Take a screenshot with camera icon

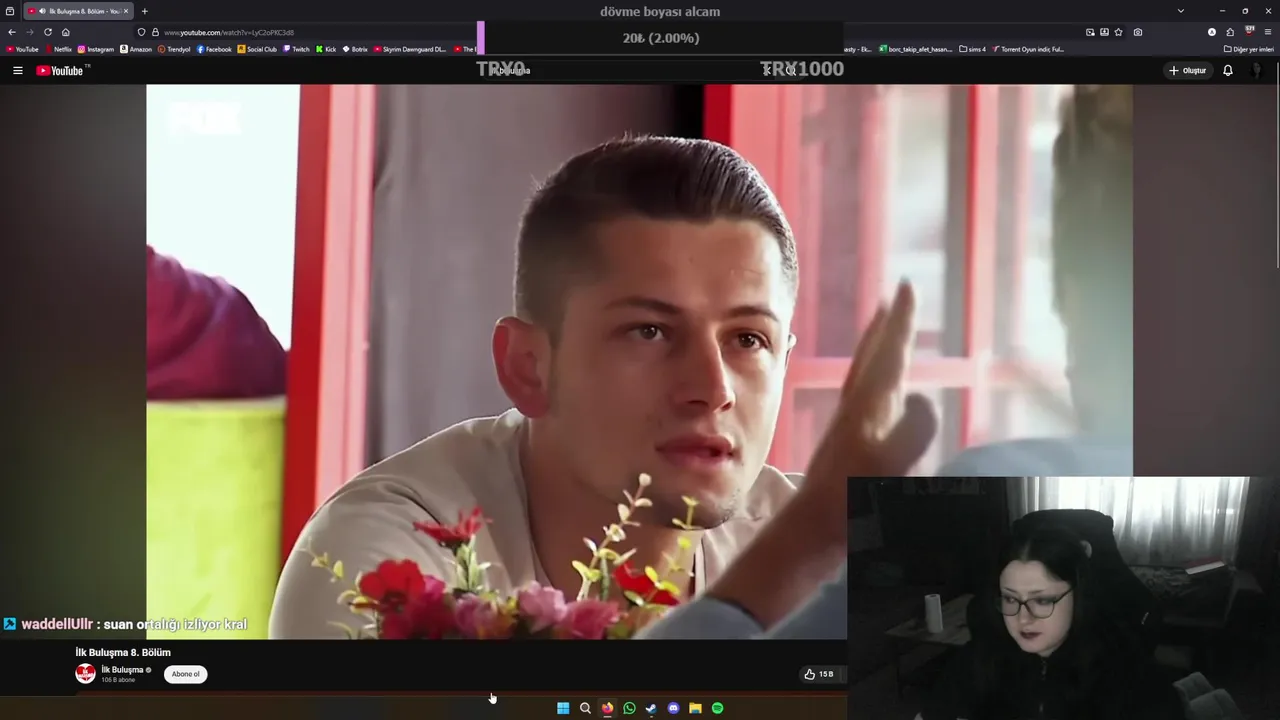pyautogui.click(x=1138, y=32)
